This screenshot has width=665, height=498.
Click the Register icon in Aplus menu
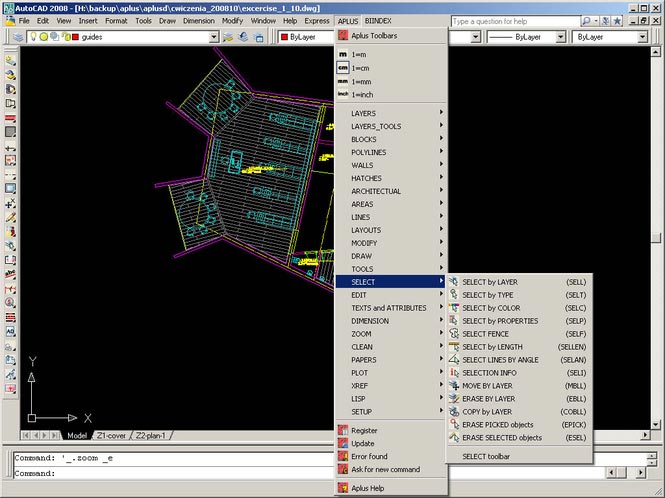[x=342, y=430]
